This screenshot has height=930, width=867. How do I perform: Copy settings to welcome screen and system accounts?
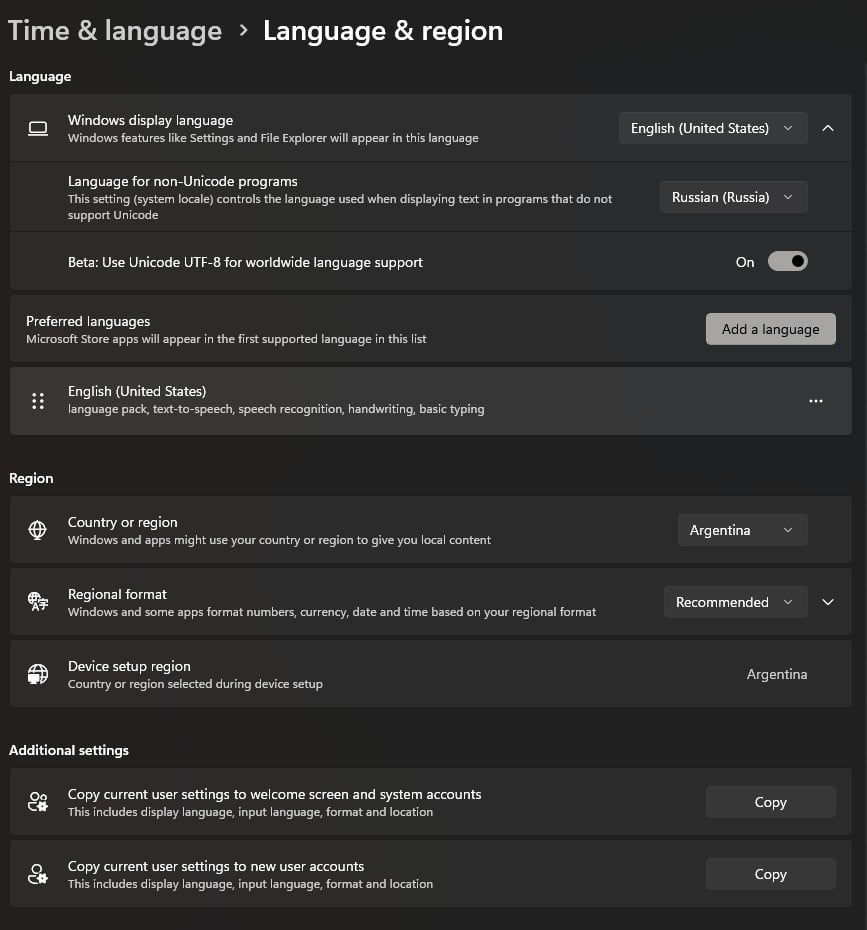770,802
